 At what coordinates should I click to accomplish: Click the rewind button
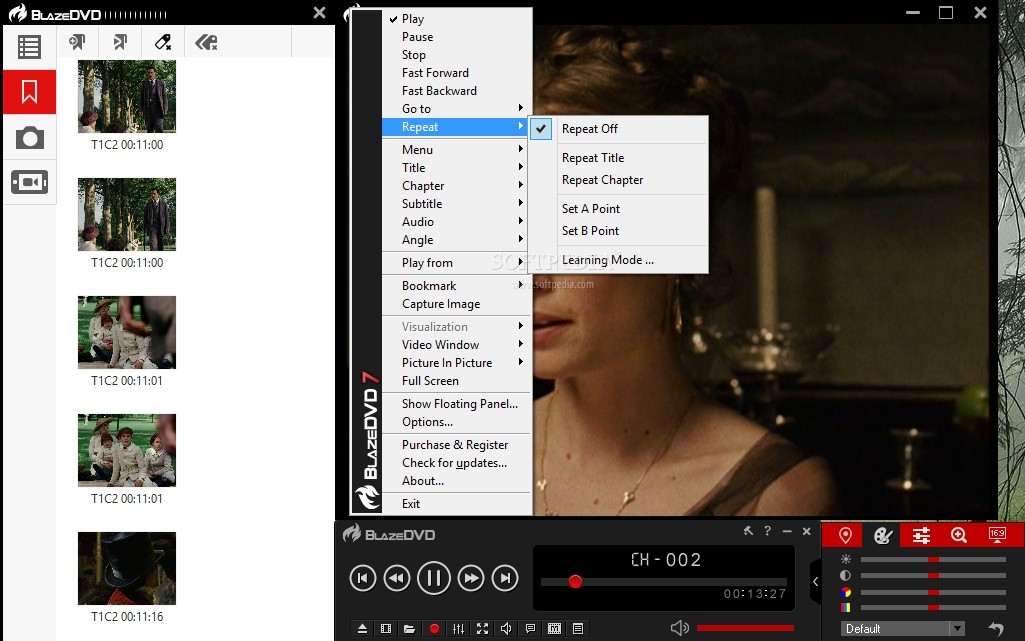(x=397, y=578)
